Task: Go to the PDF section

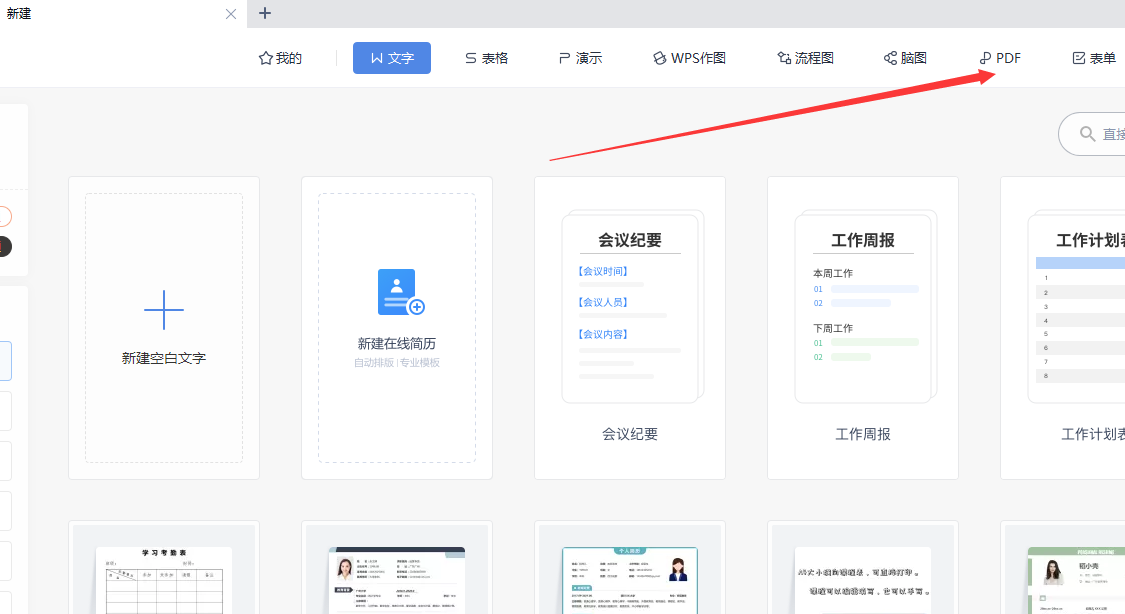Action: pos(999,58)
